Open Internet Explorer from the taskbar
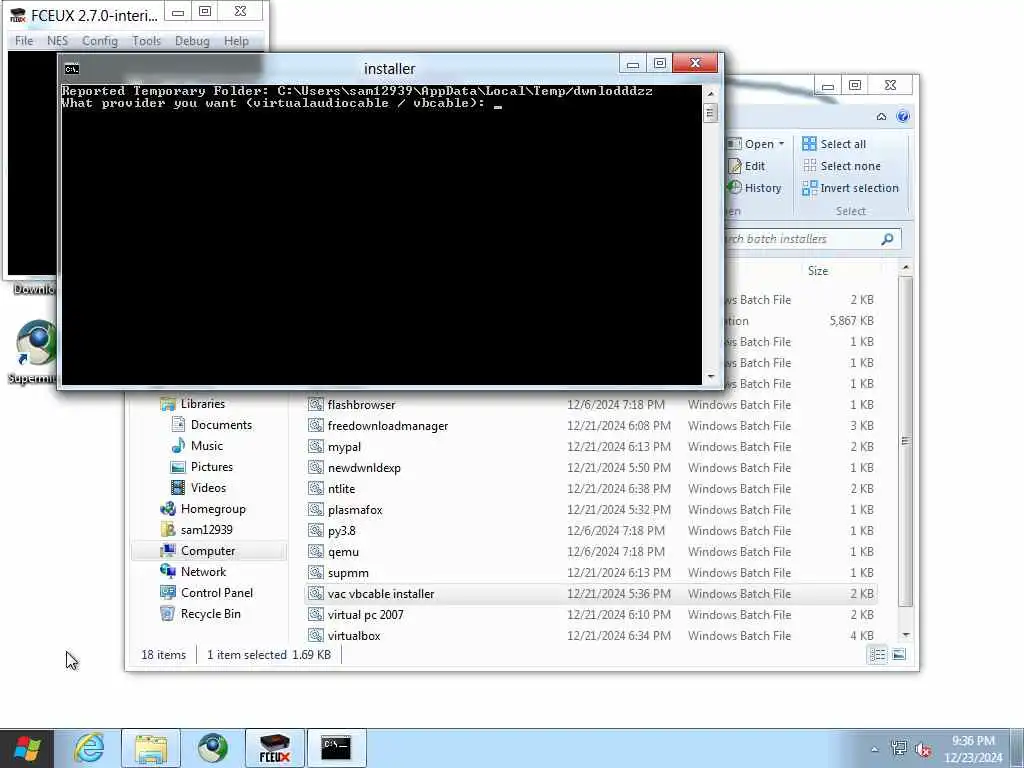 [89, 748]
